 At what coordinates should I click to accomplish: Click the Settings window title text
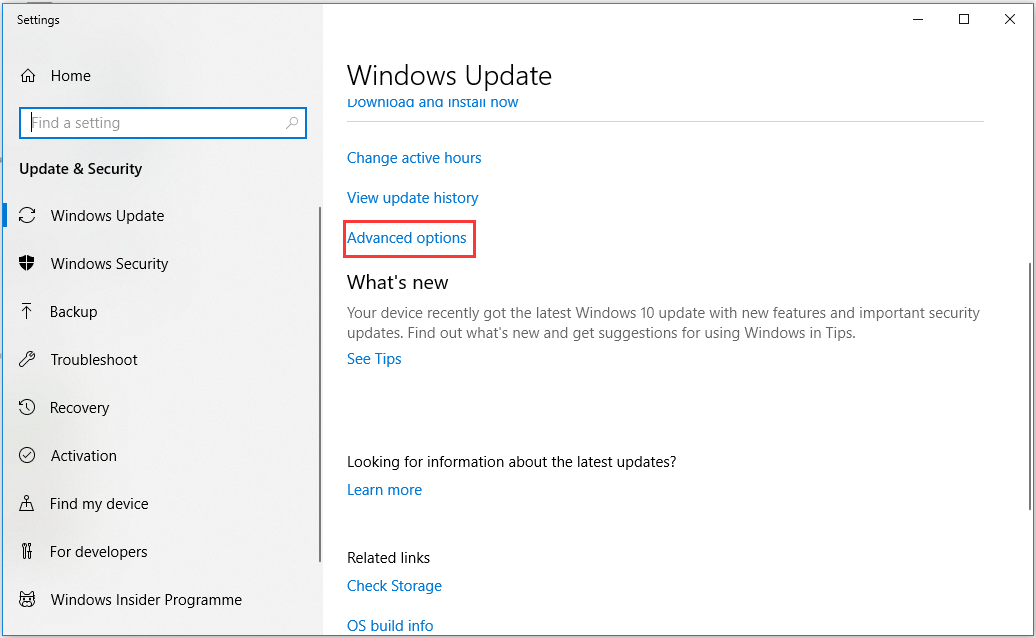pos(38,20)
